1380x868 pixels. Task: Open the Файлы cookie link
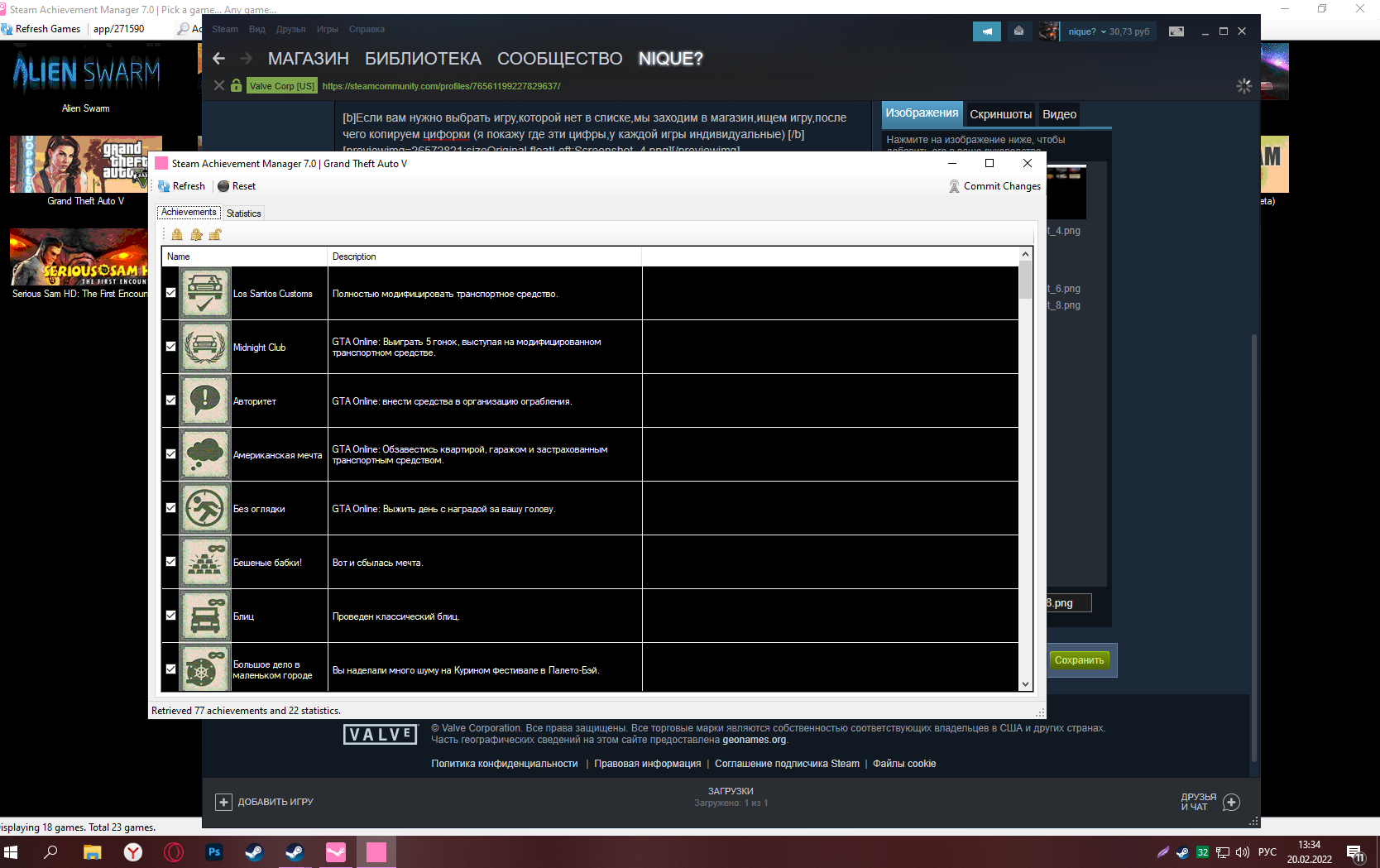905,764
